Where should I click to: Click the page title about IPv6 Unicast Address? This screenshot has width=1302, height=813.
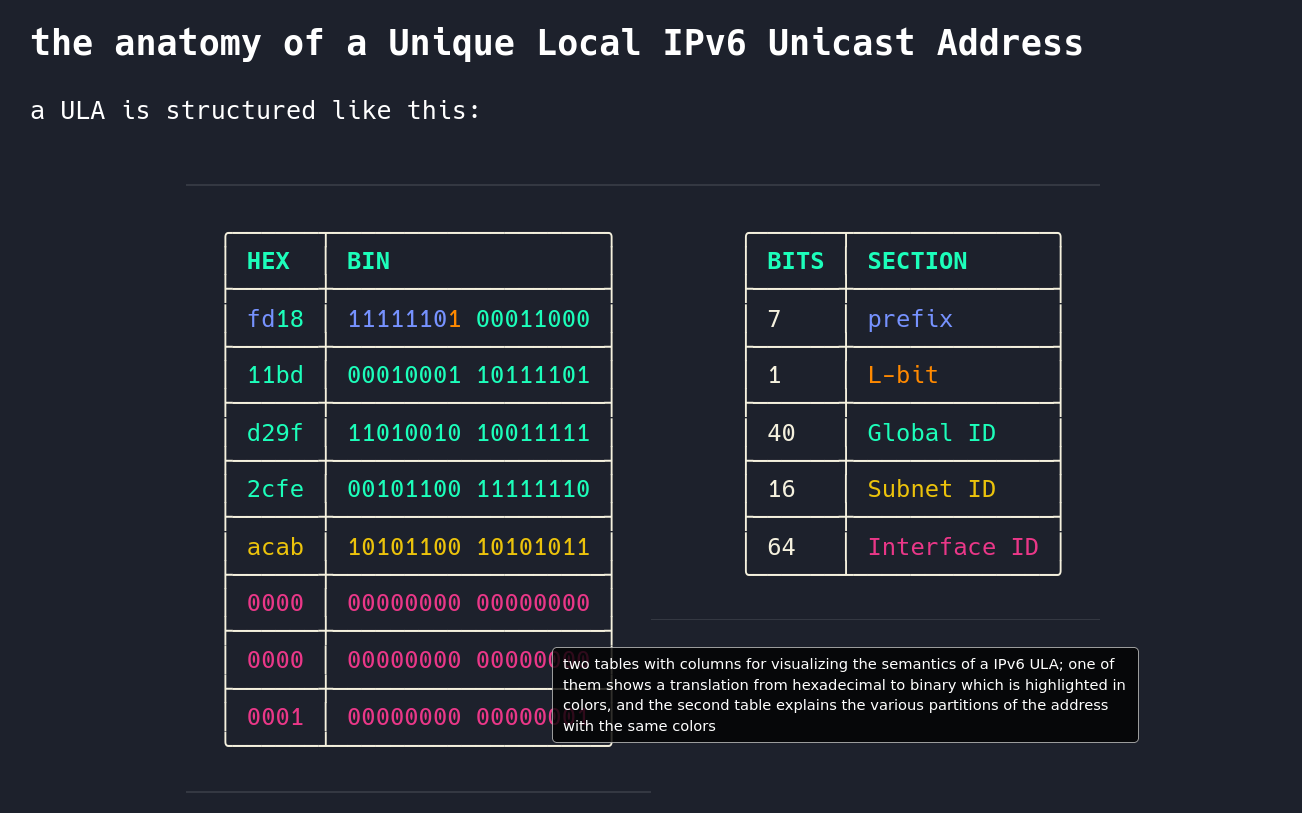tap(556, 43)
